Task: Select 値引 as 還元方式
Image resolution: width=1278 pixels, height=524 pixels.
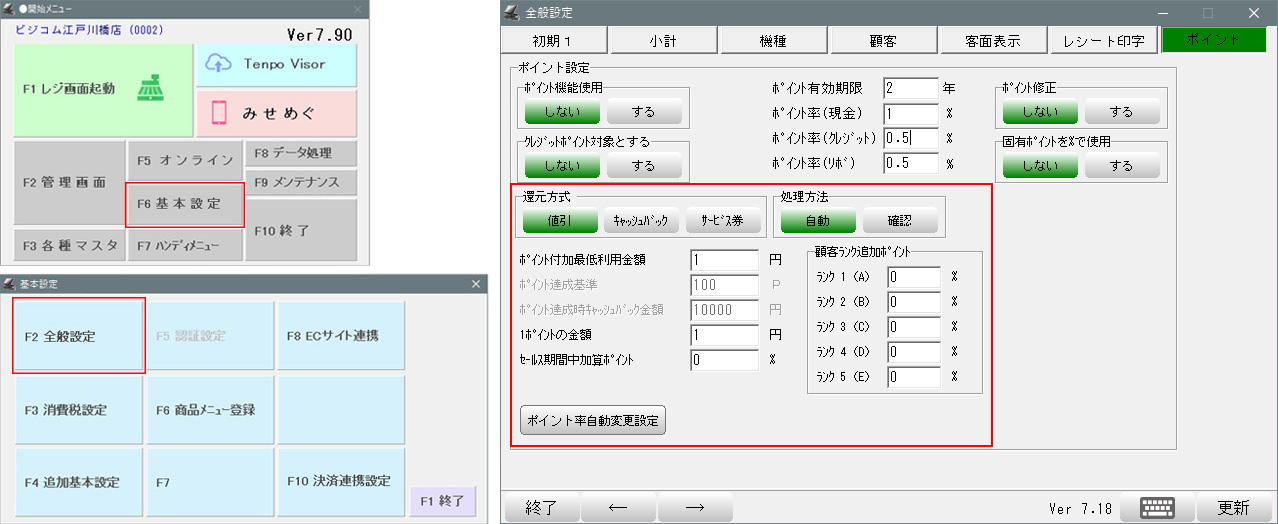Action: 560,220
